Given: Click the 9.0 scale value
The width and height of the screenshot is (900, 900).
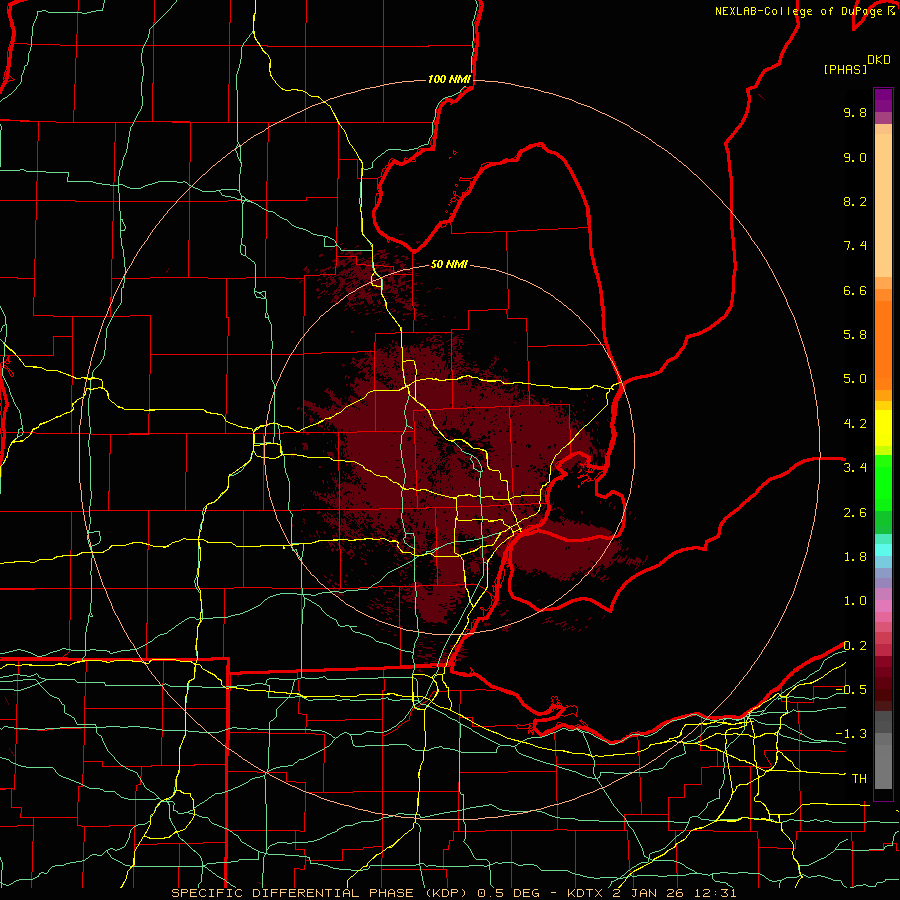Looking at the screenshot, I should click(x=855, y=157).
